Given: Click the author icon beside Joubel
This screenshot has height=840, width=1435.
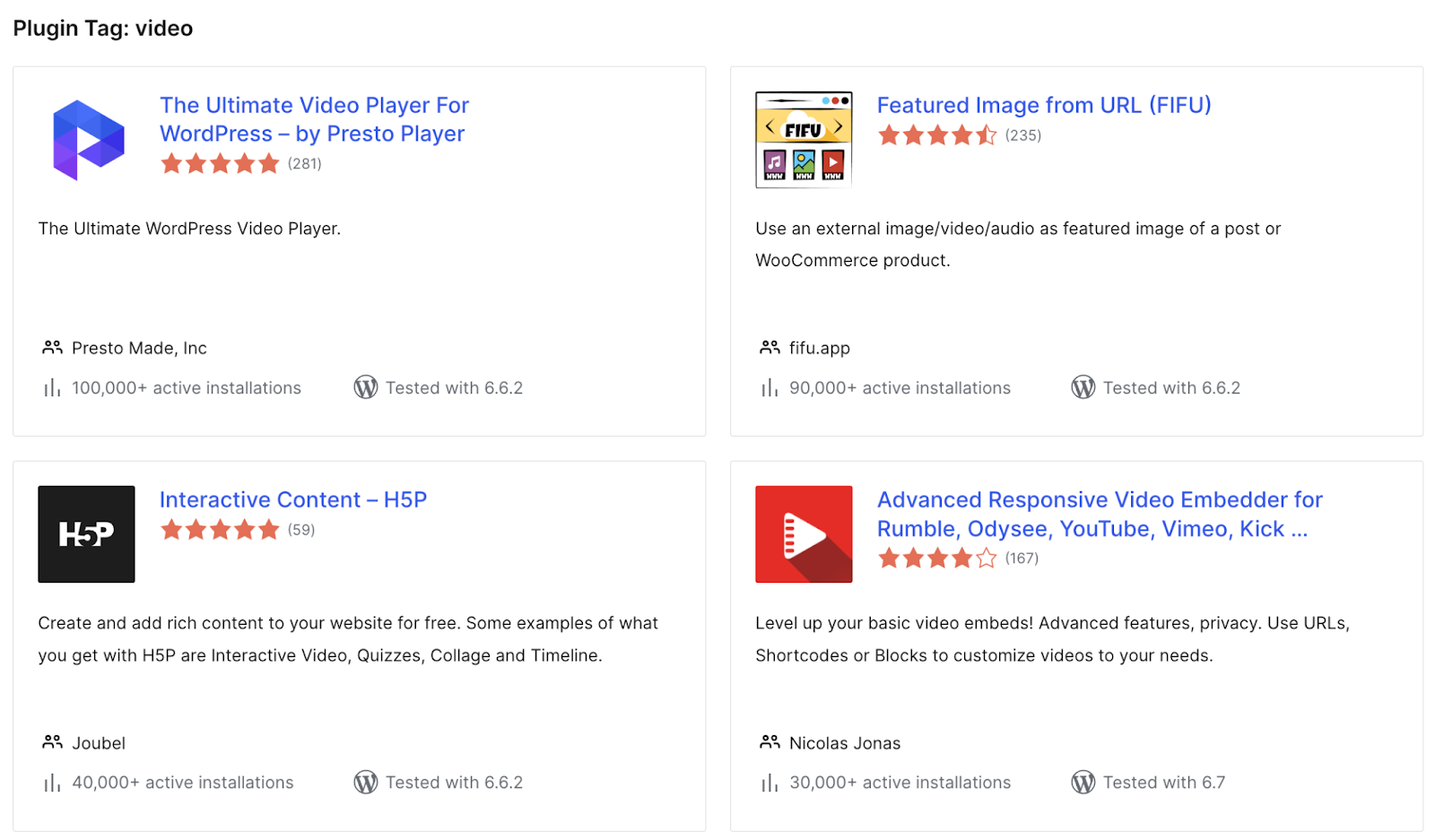Looking at the screenshot, I should pos(52,742).
